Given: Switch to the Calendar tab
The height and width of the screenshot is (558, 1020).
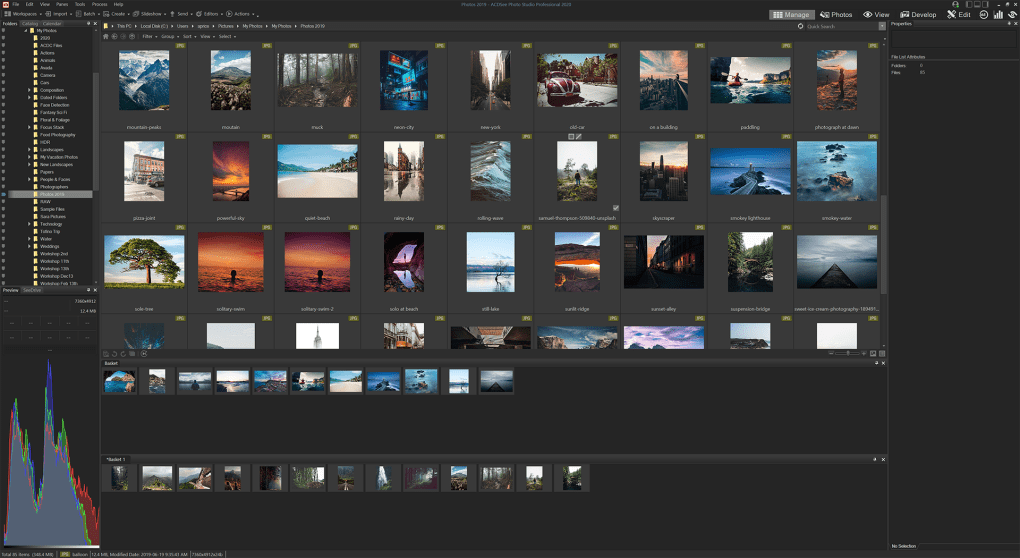Looking at the screenshot, I should point(52,23).
